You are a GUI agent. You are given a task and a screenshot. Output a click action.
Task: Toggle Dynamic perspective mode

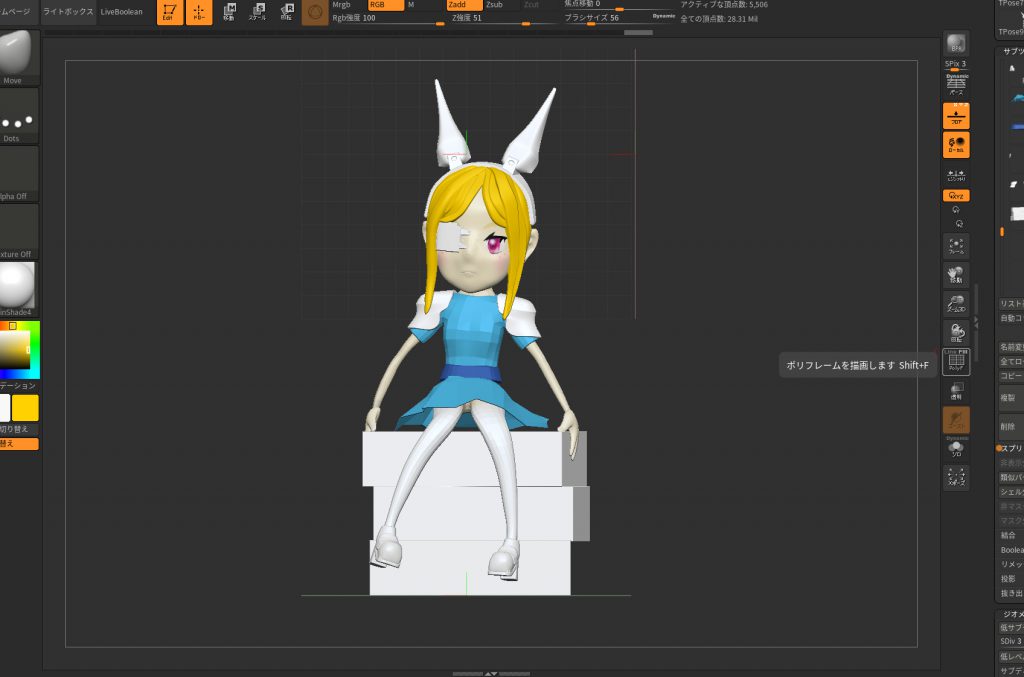point(957,85)
